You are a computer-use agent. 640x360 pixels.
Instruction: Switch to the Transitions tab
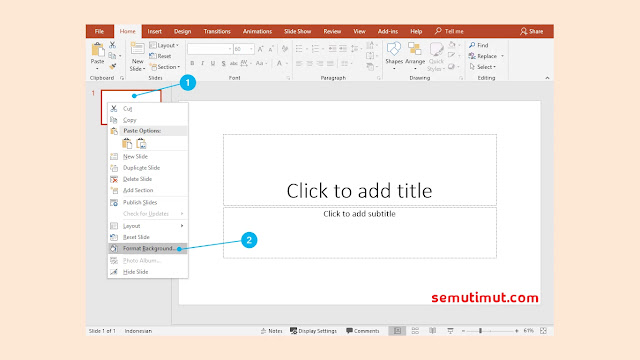point(217,31)
